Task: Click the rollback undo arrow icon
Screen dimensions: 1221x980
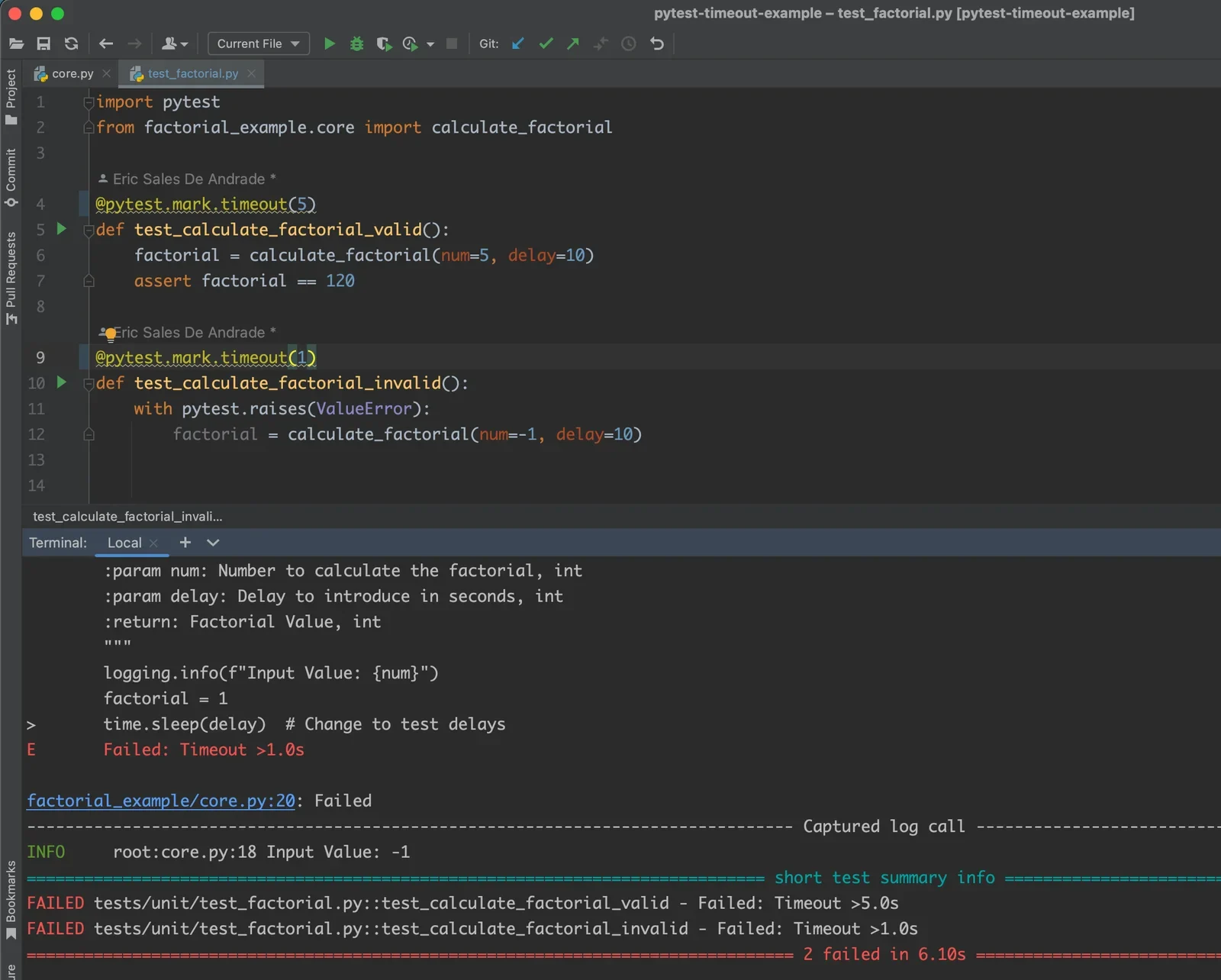Action: pos(657,44)
